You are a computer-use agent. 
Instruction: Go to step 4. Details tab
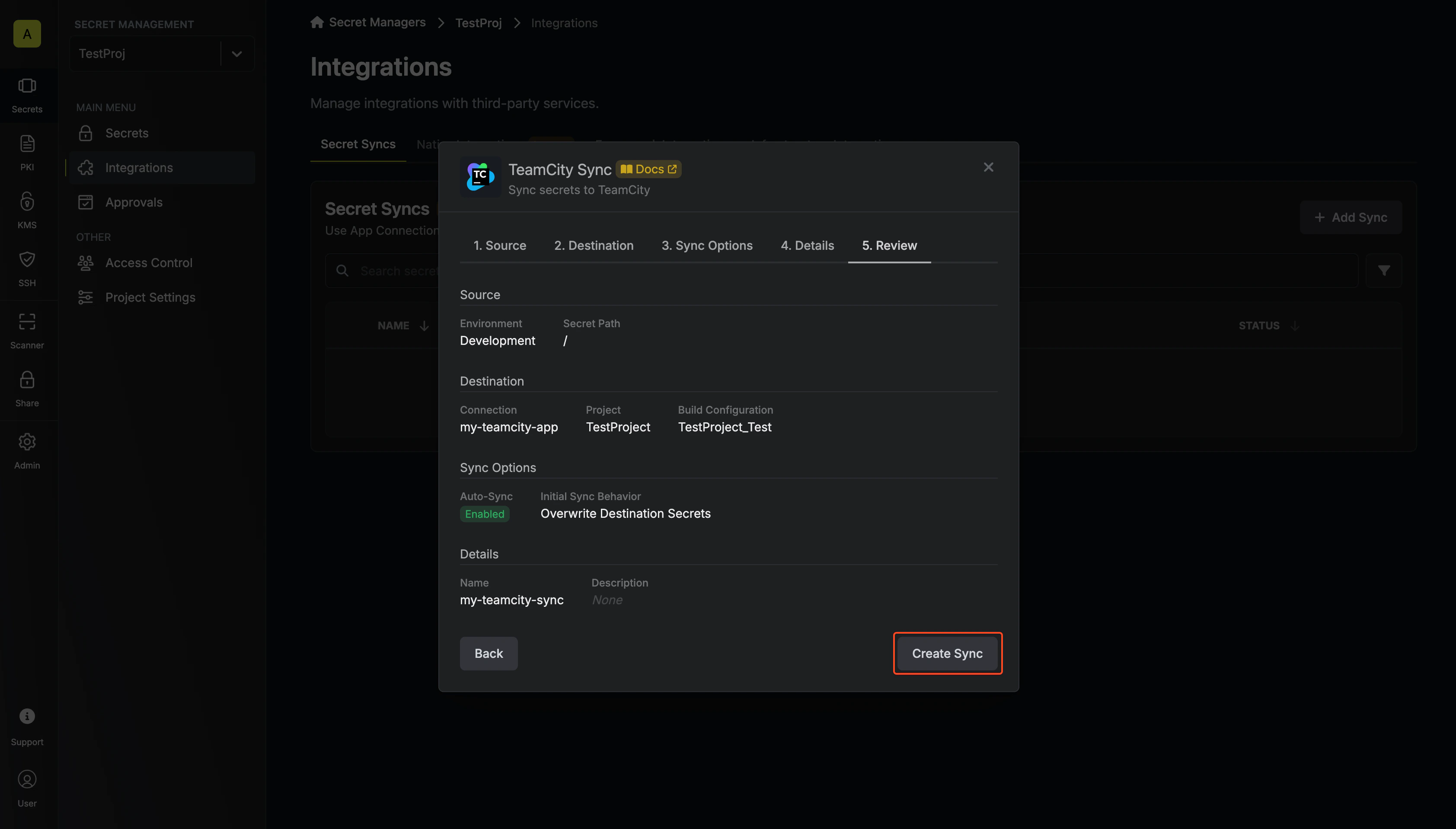[x=808, y=246]
